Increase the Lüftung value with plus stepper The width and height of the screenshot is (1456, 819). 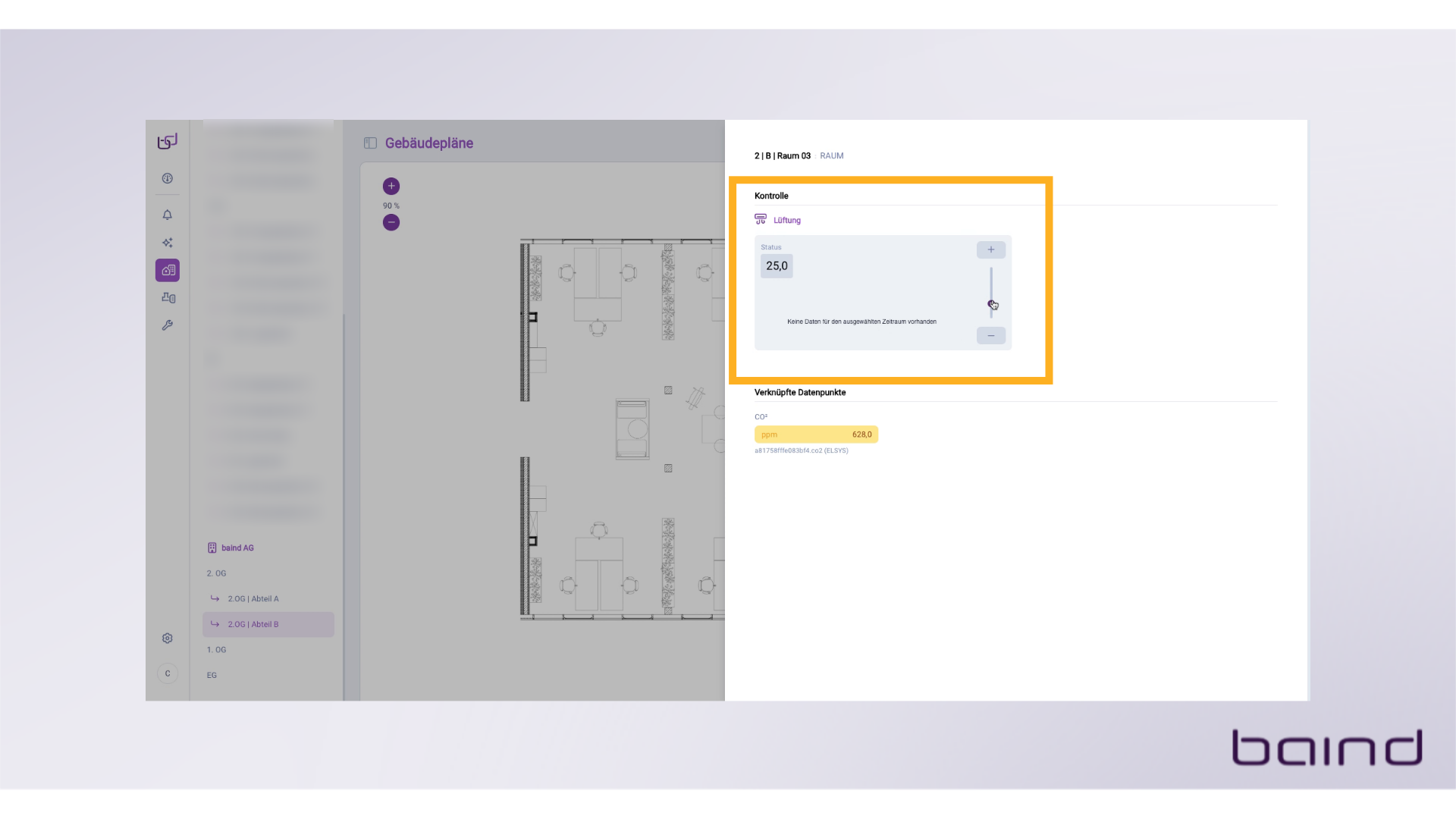pyautogui.click(x=990, y=249)
